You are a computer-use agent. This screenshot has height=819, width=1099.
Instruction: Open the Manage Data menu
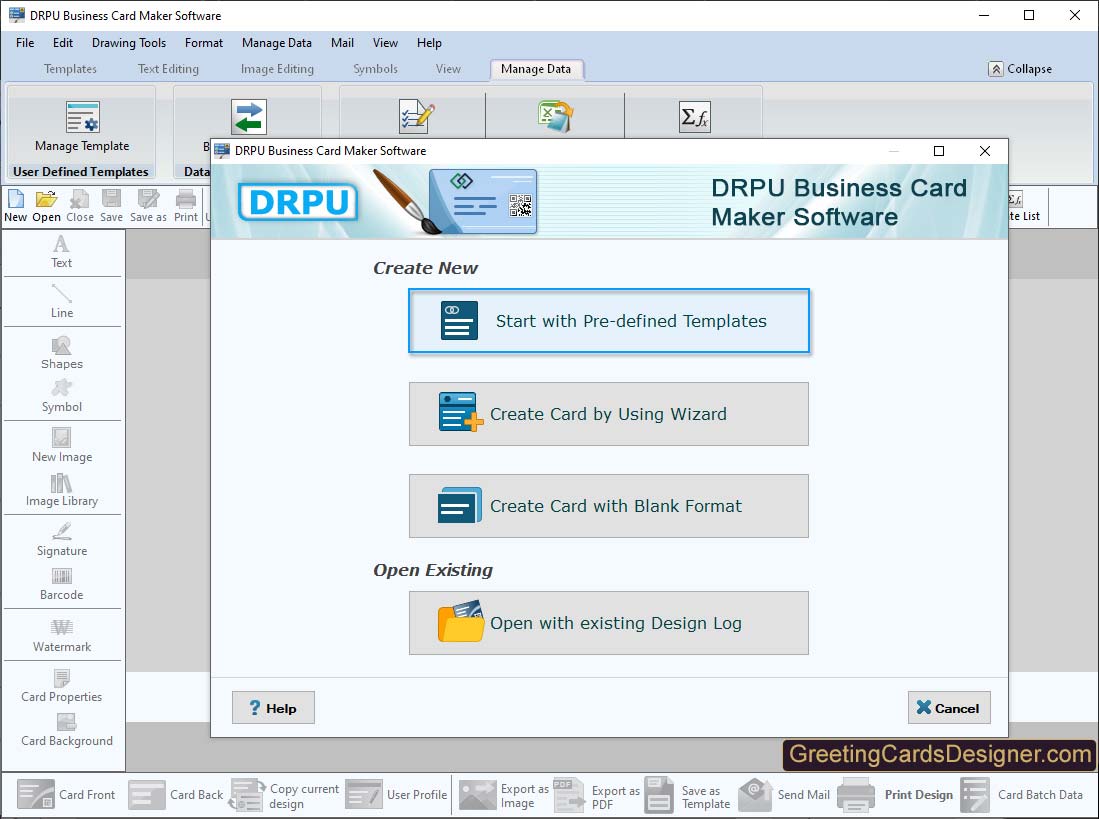coord(277,43)
